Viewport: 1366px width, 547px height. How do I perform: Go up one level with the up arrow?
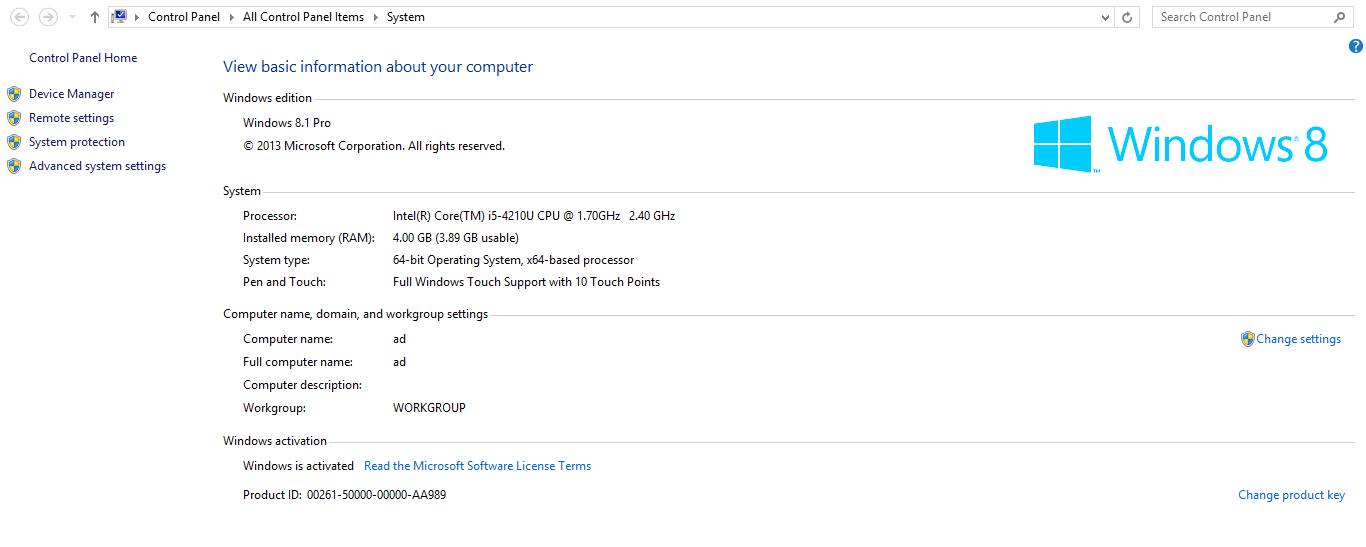point(95,17)
